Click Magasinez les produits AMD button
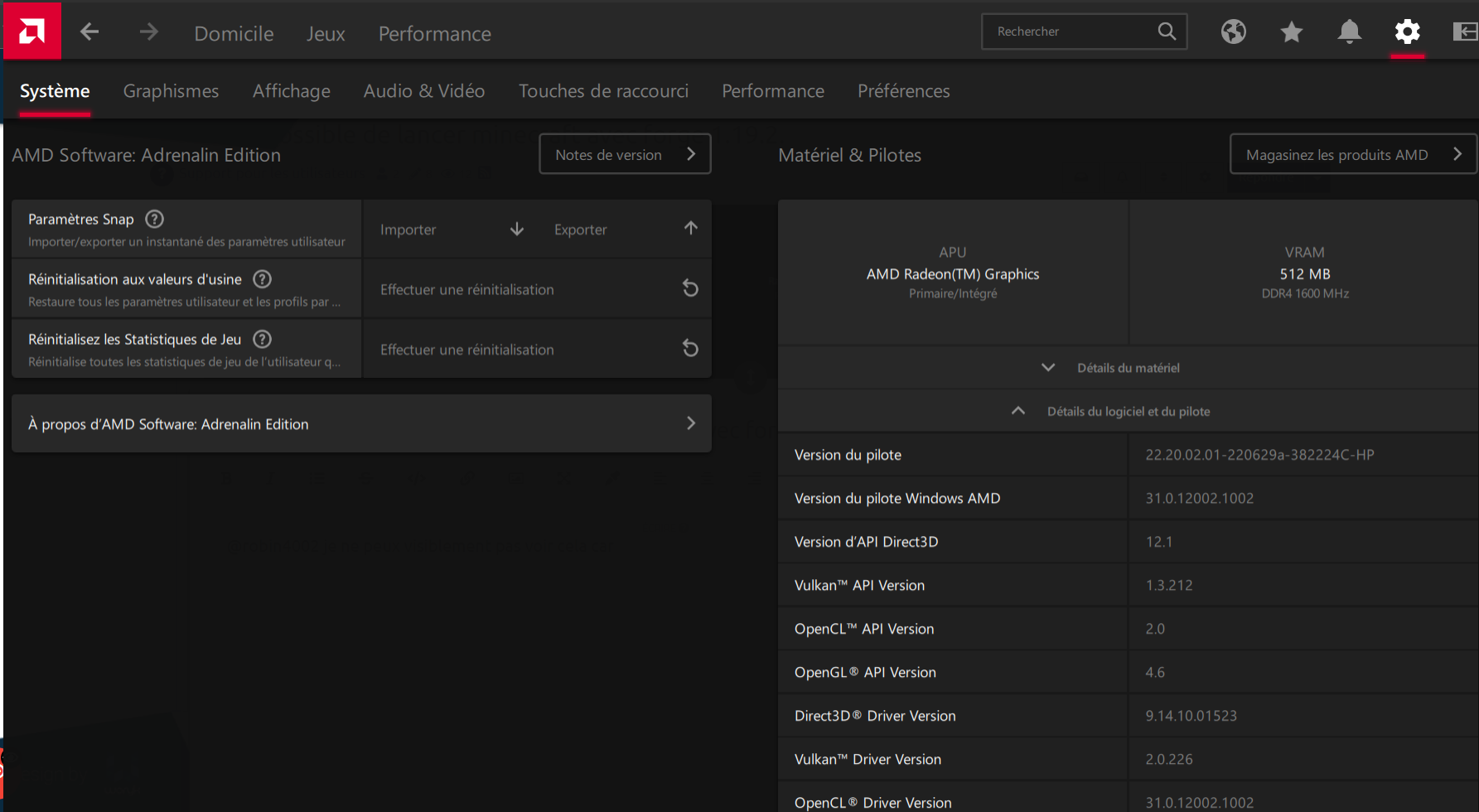Viewport: 1479px width, 812px height. [1352, 154]
